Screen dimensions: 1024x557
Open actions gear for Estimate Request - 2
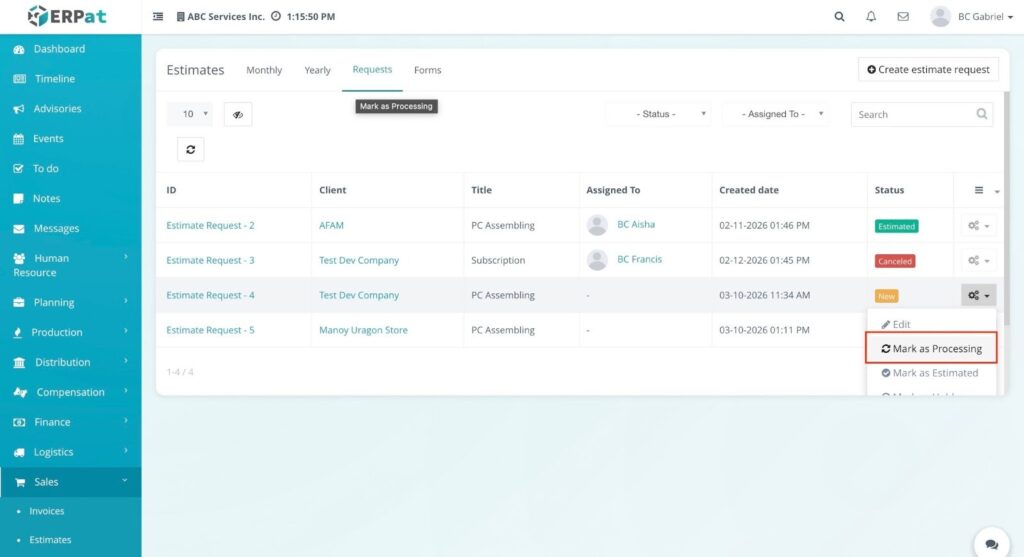click(978, 226)
